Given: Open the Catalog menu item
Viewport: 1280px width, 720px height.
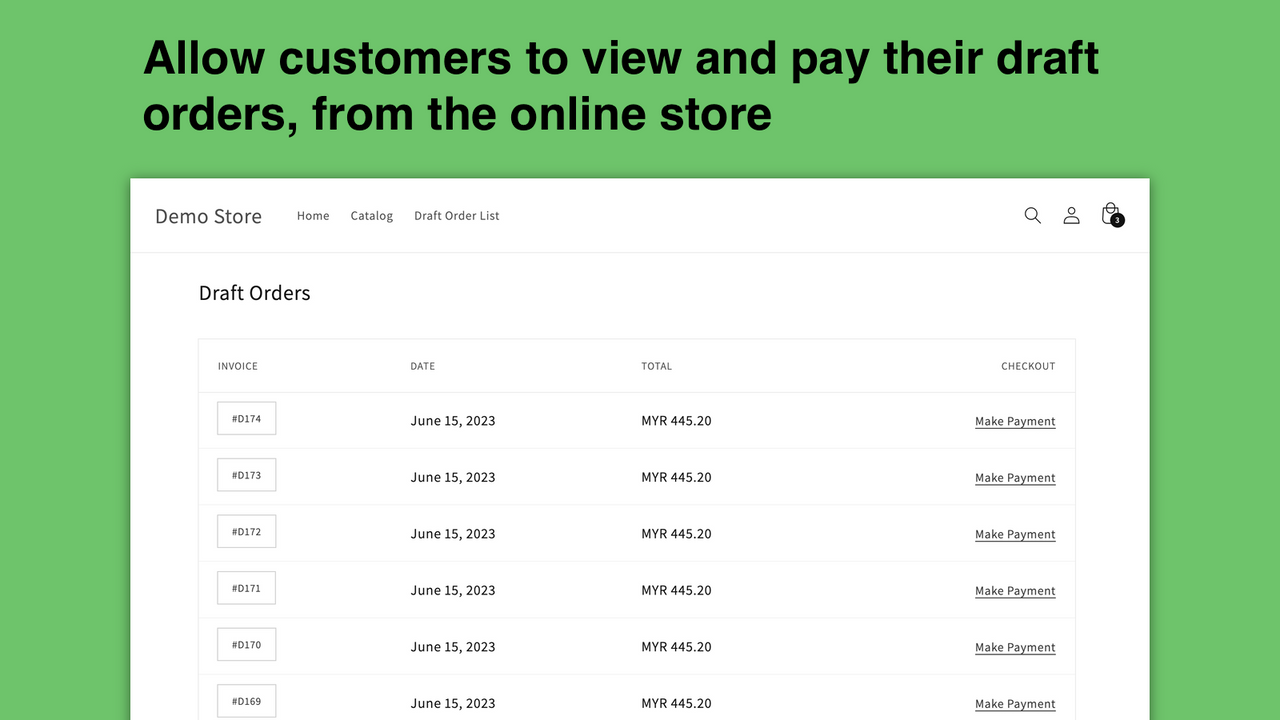Looking at the screenshot, I should (x=371, y=215).
